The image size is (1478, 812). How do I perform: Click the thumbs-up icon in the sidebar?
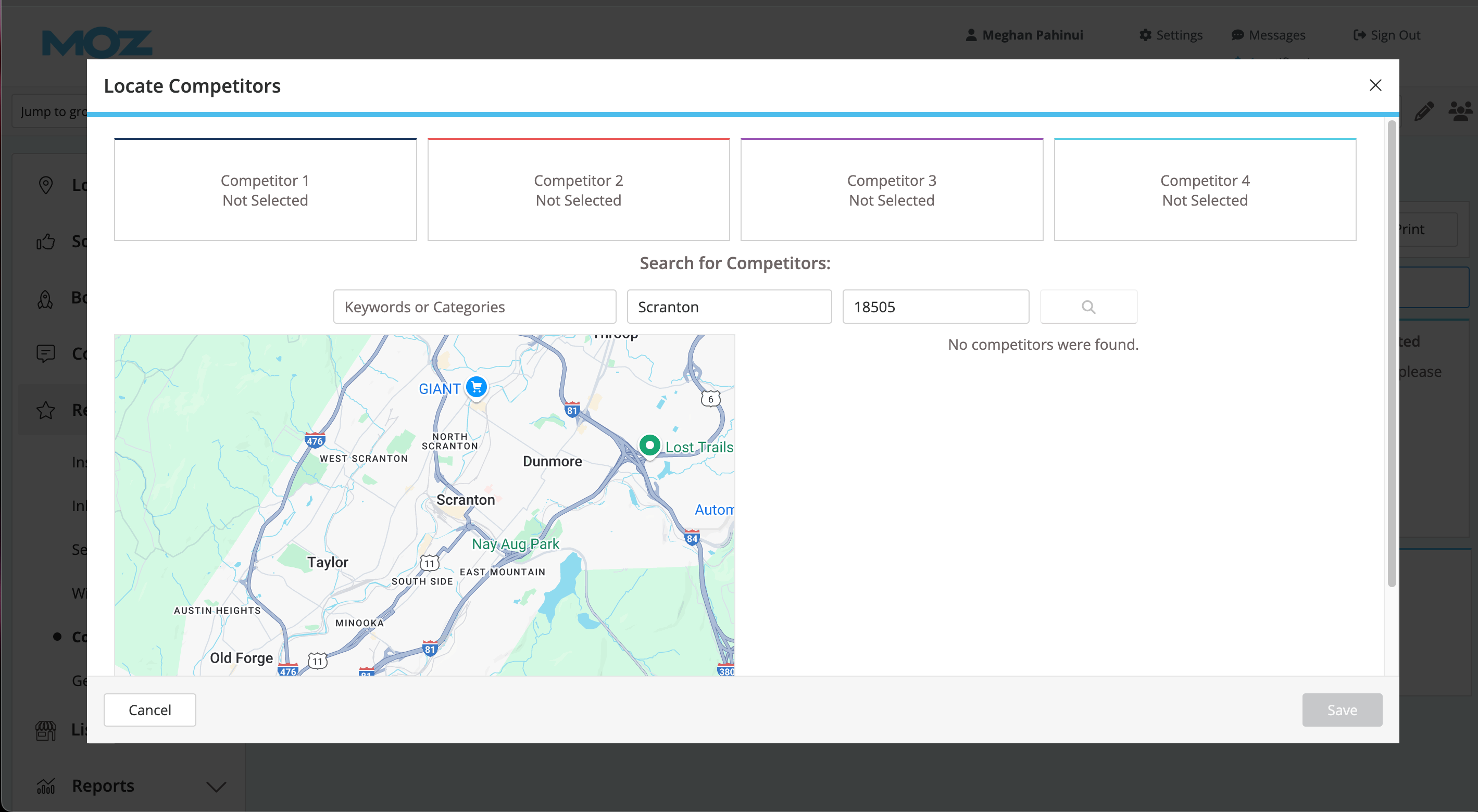[x=46, y=242]
